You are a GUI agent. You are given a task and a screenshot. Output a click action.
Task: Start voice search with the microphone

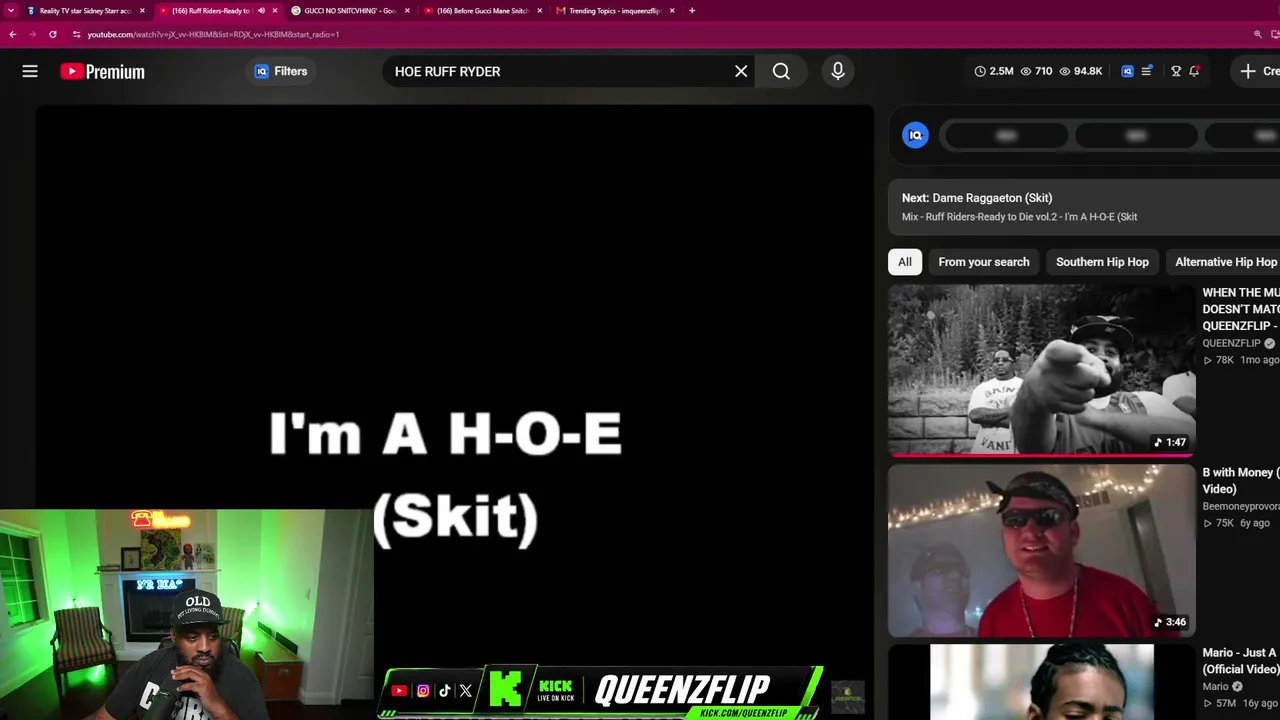click(838, 71)
